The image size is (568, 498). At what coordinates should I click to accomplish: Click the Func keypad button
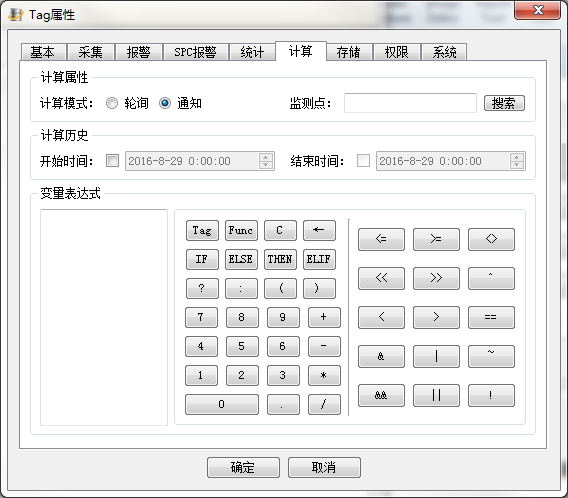click(x=241, y=230)
